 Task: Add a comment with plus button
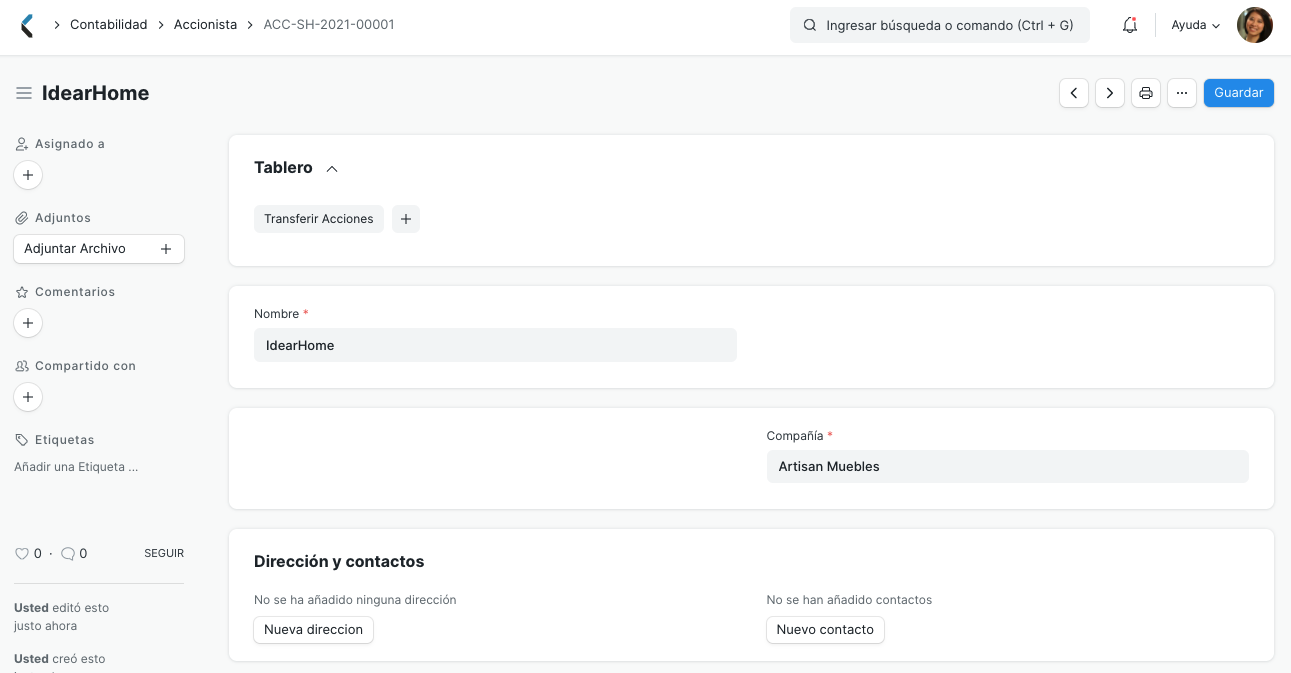point(28,323)
